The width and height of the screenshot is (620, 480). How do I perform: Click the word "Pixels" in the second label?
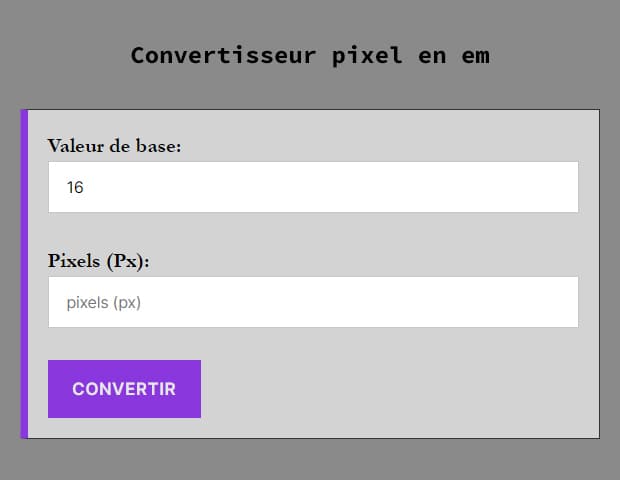pyautogui.click(x=77, y=261)
